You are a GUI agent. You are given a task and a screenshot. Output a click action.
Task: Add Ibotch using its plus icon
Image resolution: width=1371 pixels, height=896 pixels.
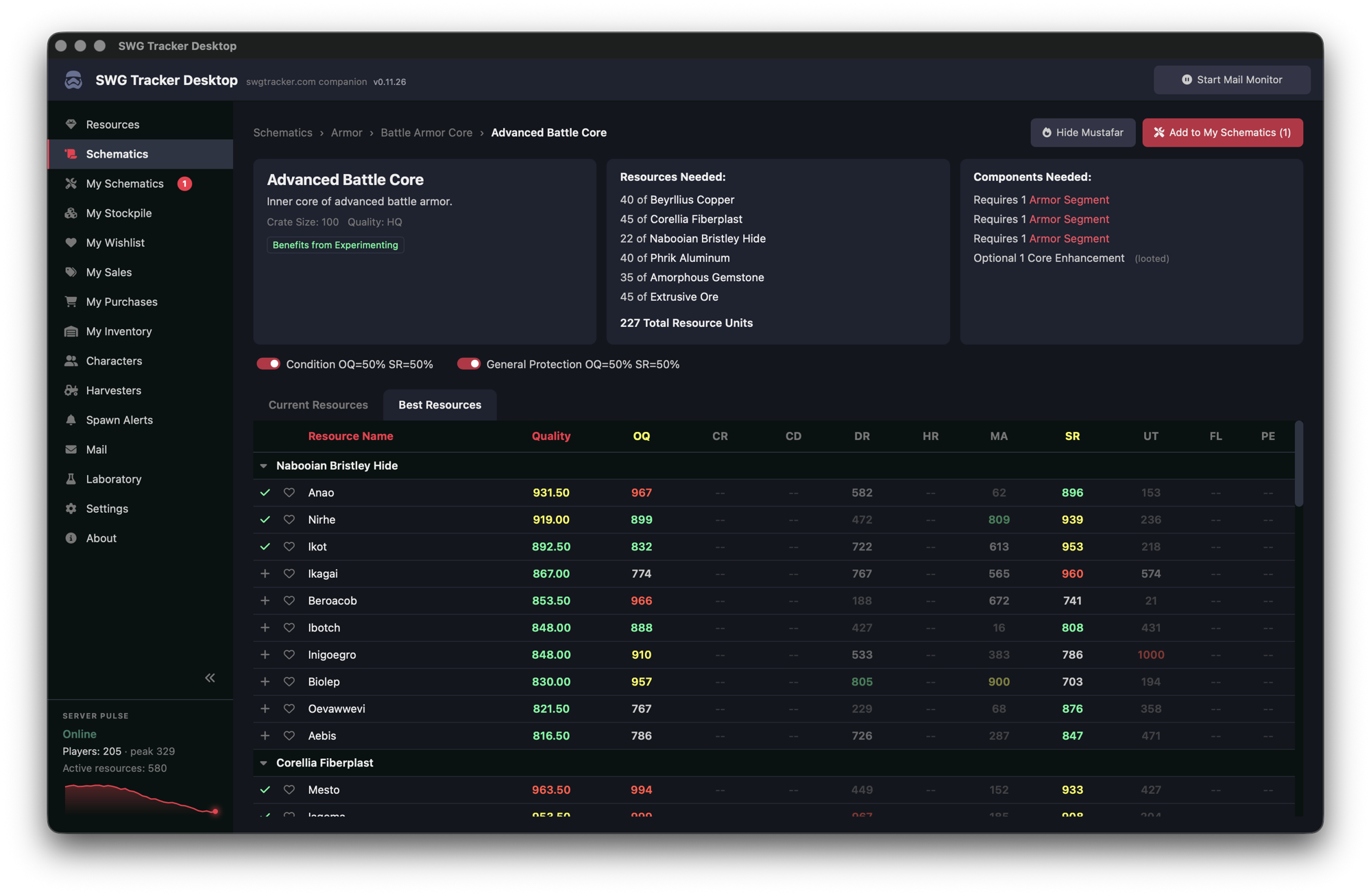coord(265,627)
